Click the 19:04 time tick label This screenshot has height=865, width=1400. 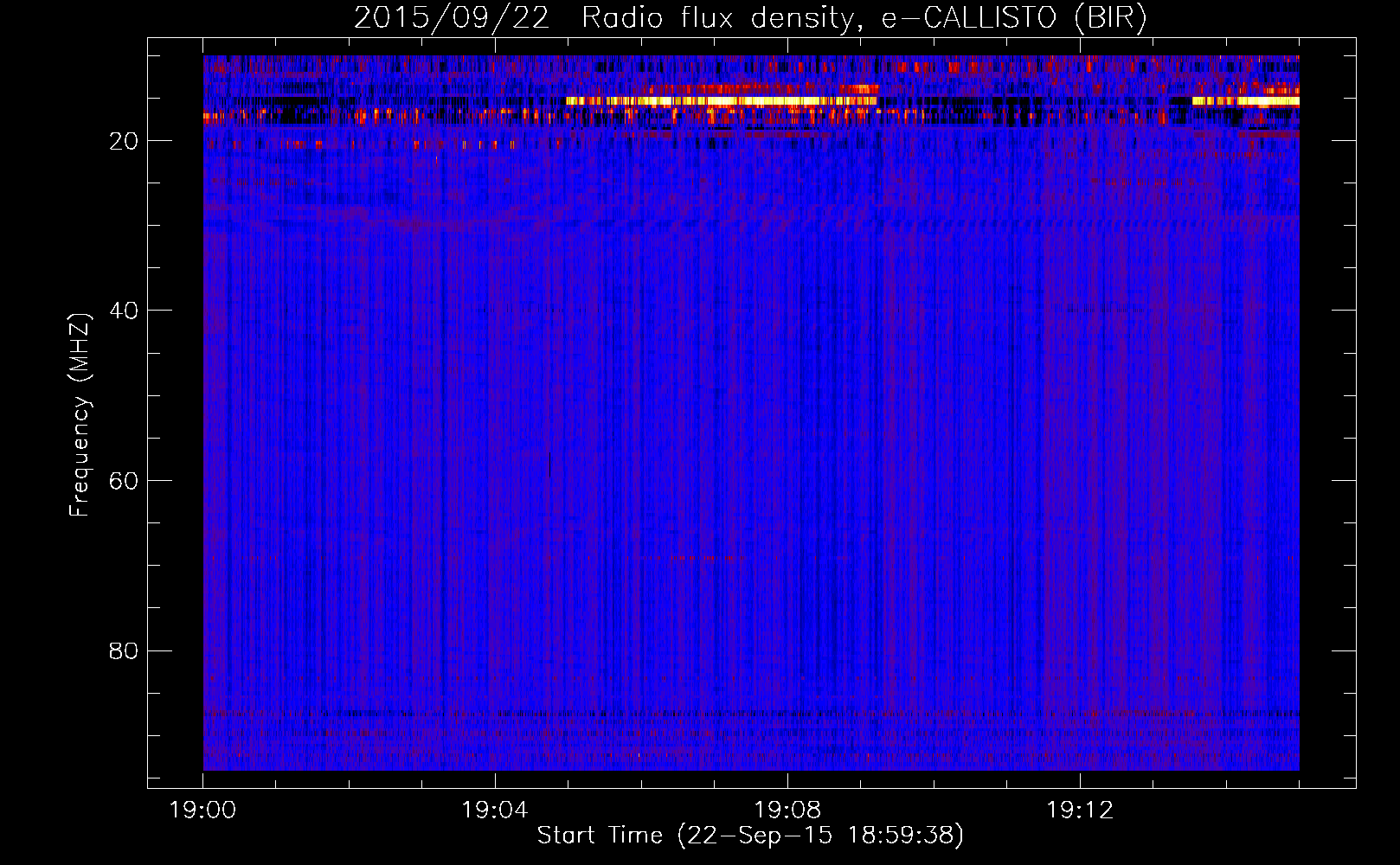[495, 811]
